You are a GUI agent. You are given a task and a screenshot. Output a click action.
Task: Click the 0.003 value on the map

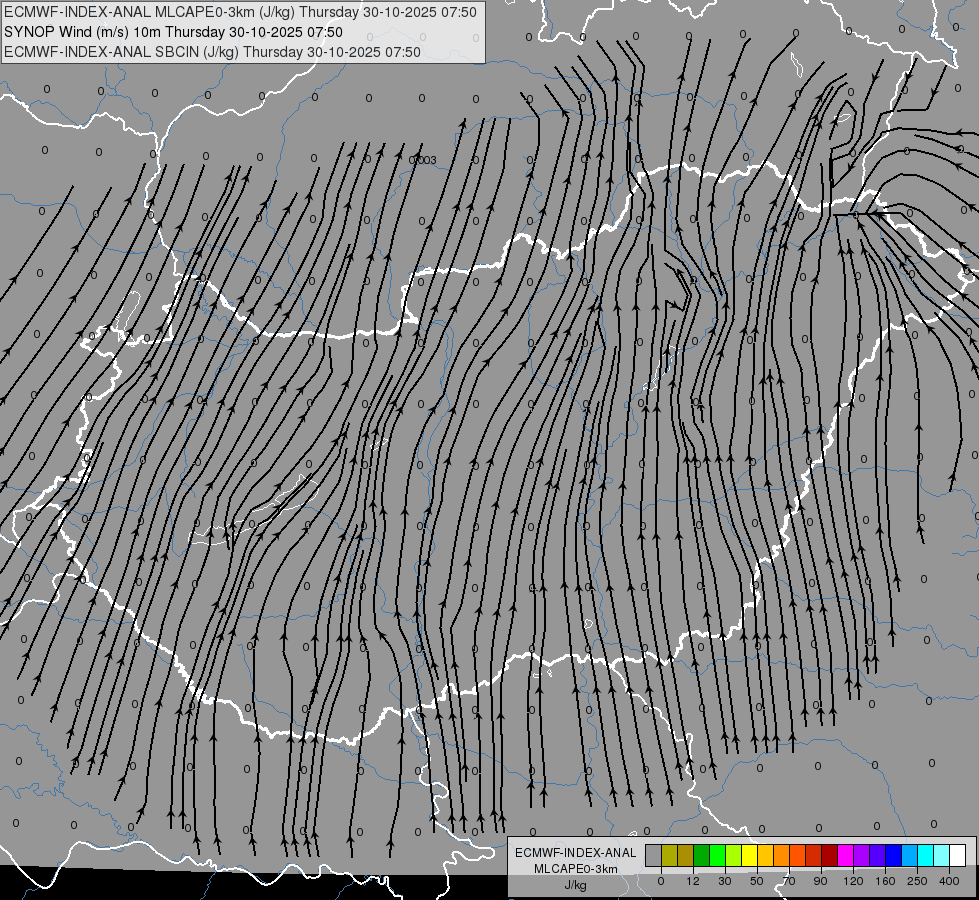point(423,161)
